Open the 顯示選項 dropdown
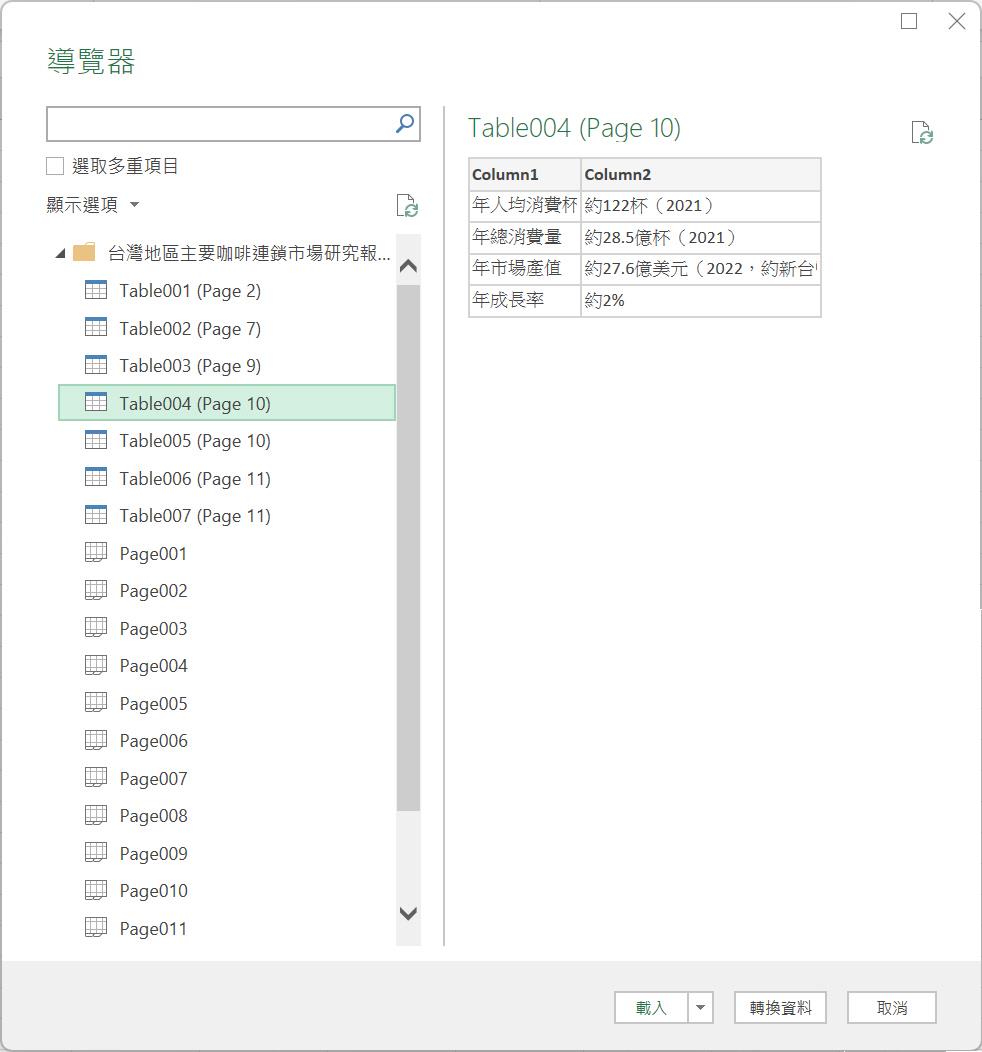This screenshot has height=1052, width=982. point(93,205)
